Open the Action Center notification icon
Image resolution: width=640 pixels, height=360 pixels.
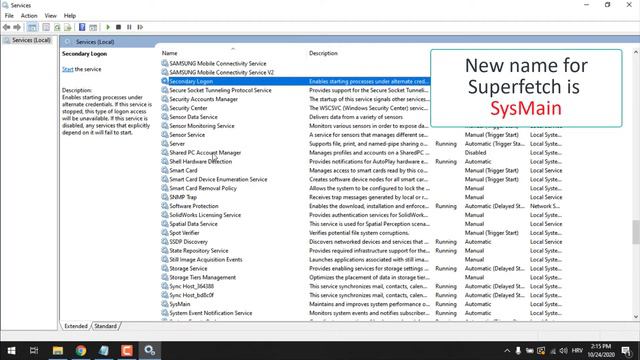[x=627, y=351]
